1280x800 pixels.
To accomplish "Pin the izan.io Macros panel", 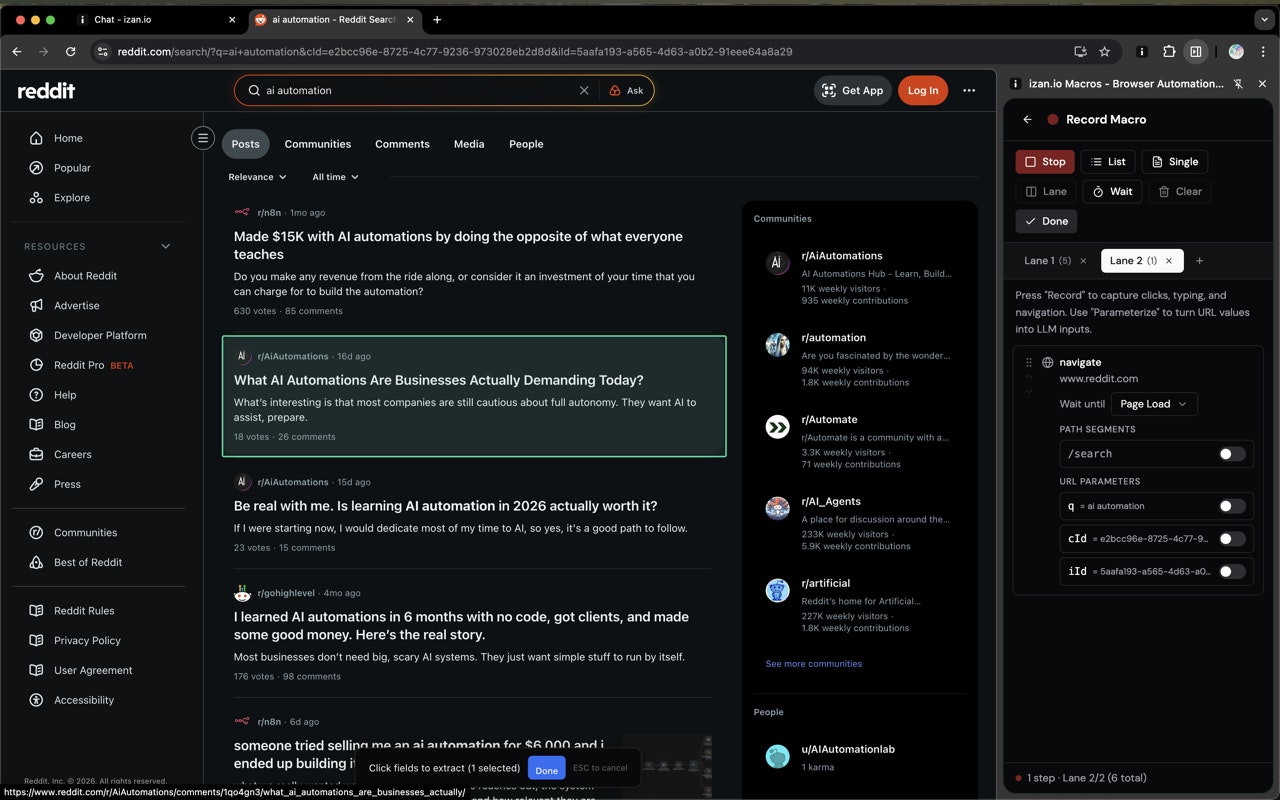I will pos(1238,84).
